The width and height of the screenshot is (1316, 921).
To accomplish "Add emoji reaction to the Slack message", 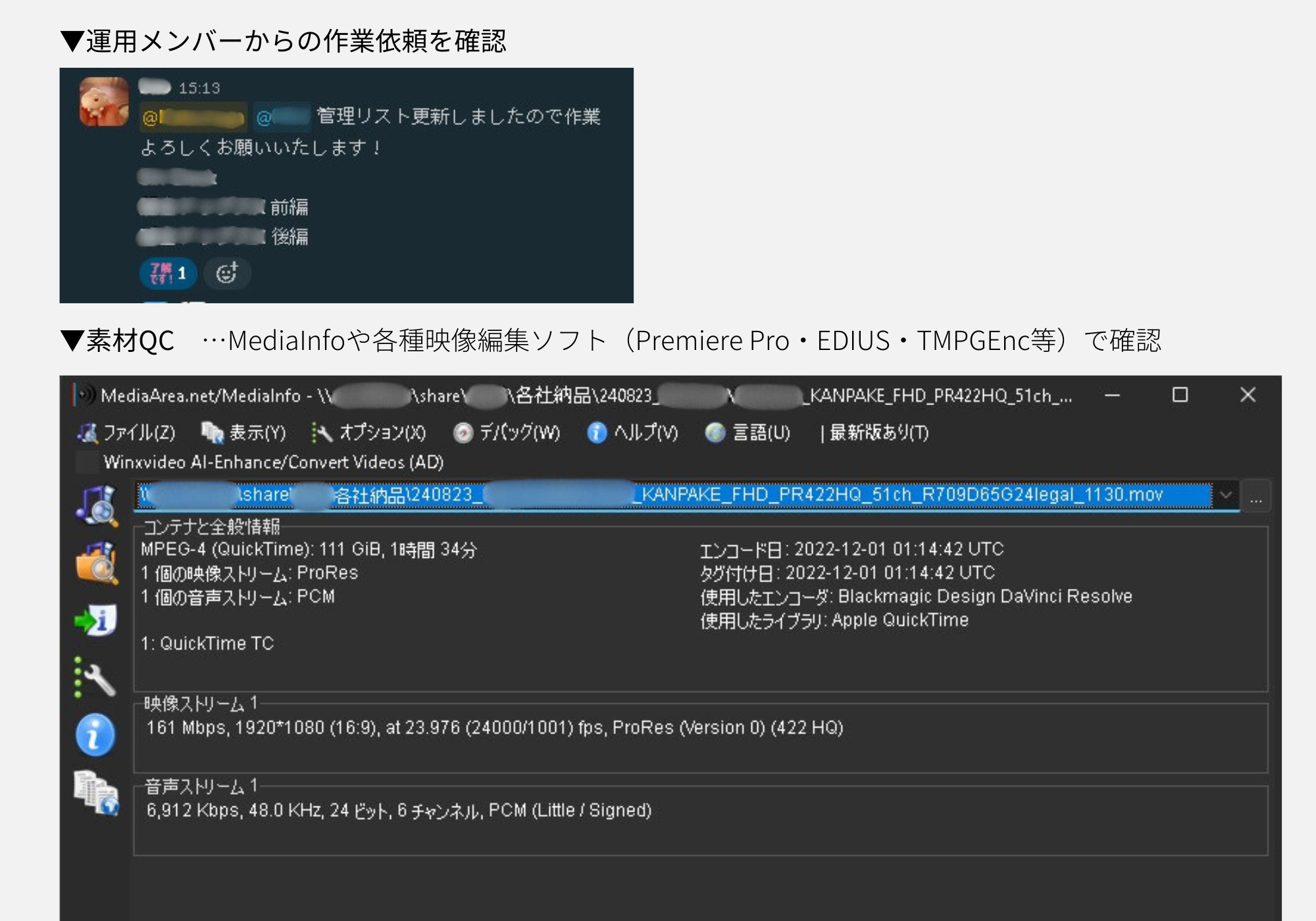I will click(x=227, y=273).
